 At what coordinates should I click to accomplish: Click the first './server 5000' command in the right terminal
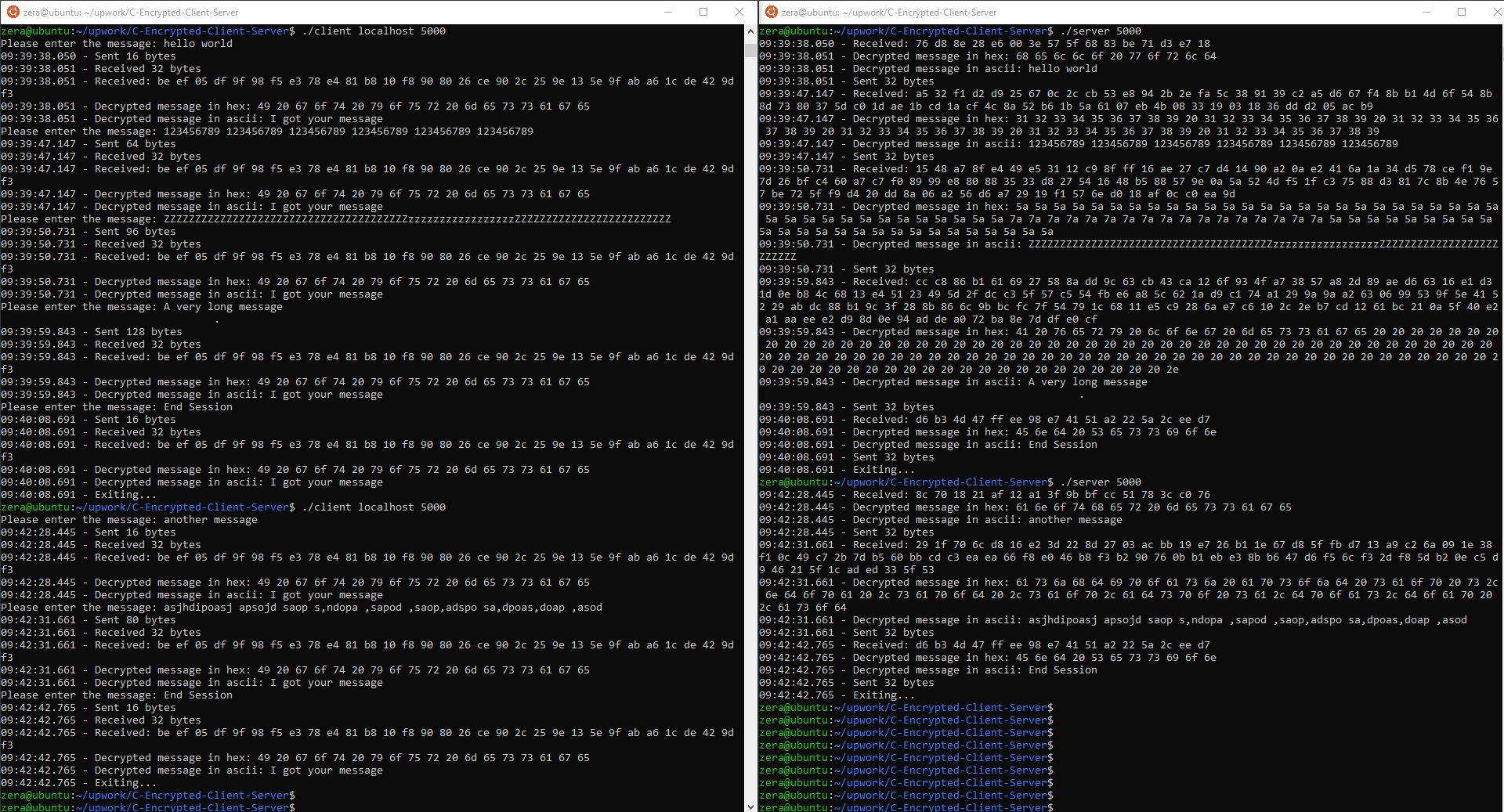tap(1101, 31)
